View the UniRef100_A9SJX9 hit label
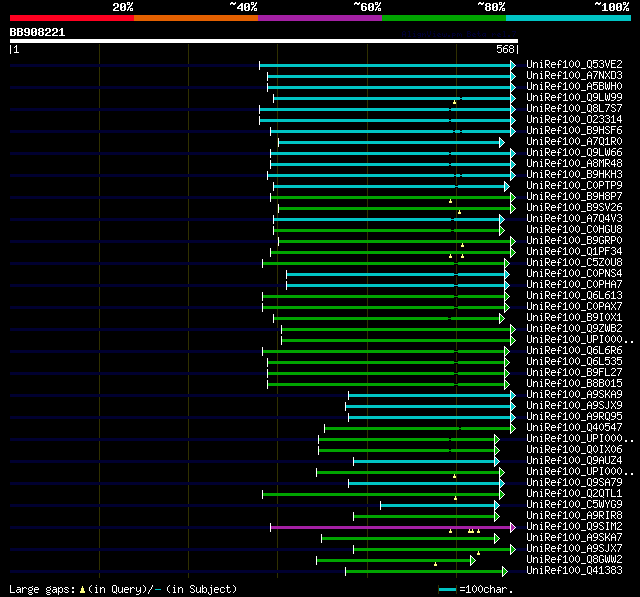640x597 pixels. click(574, 406)
